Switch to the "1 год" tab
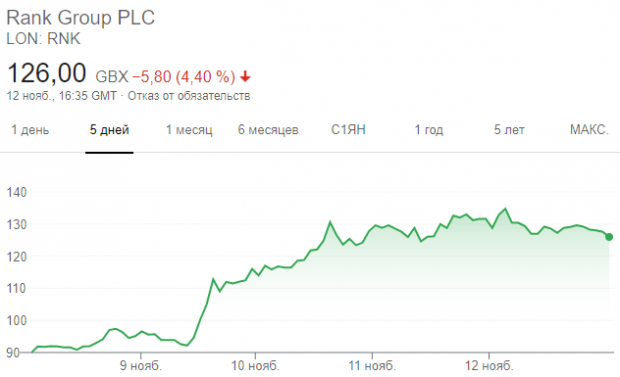Screen dimensions: 620x377 [x=429, y=130]
